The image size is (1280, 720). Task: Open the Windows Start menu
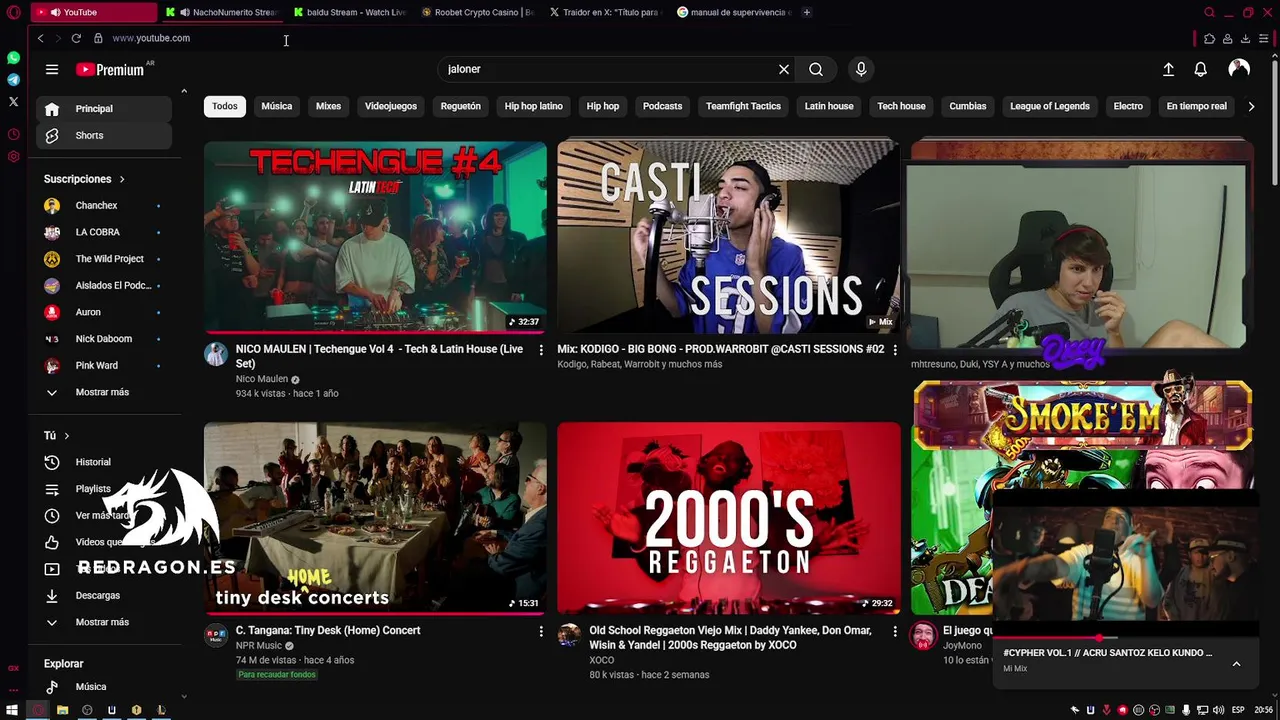pos(12,710)
